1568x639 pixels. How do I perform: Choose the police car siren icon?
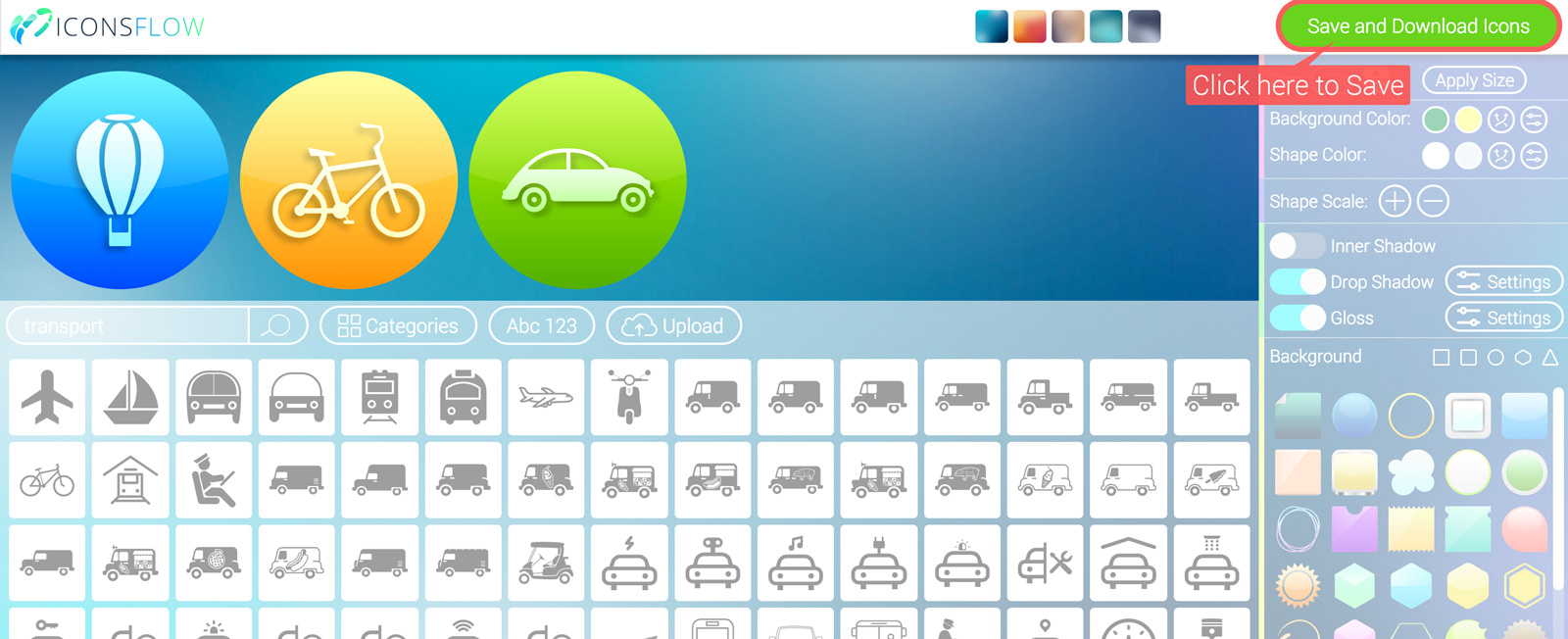click(x=961, y=564)
